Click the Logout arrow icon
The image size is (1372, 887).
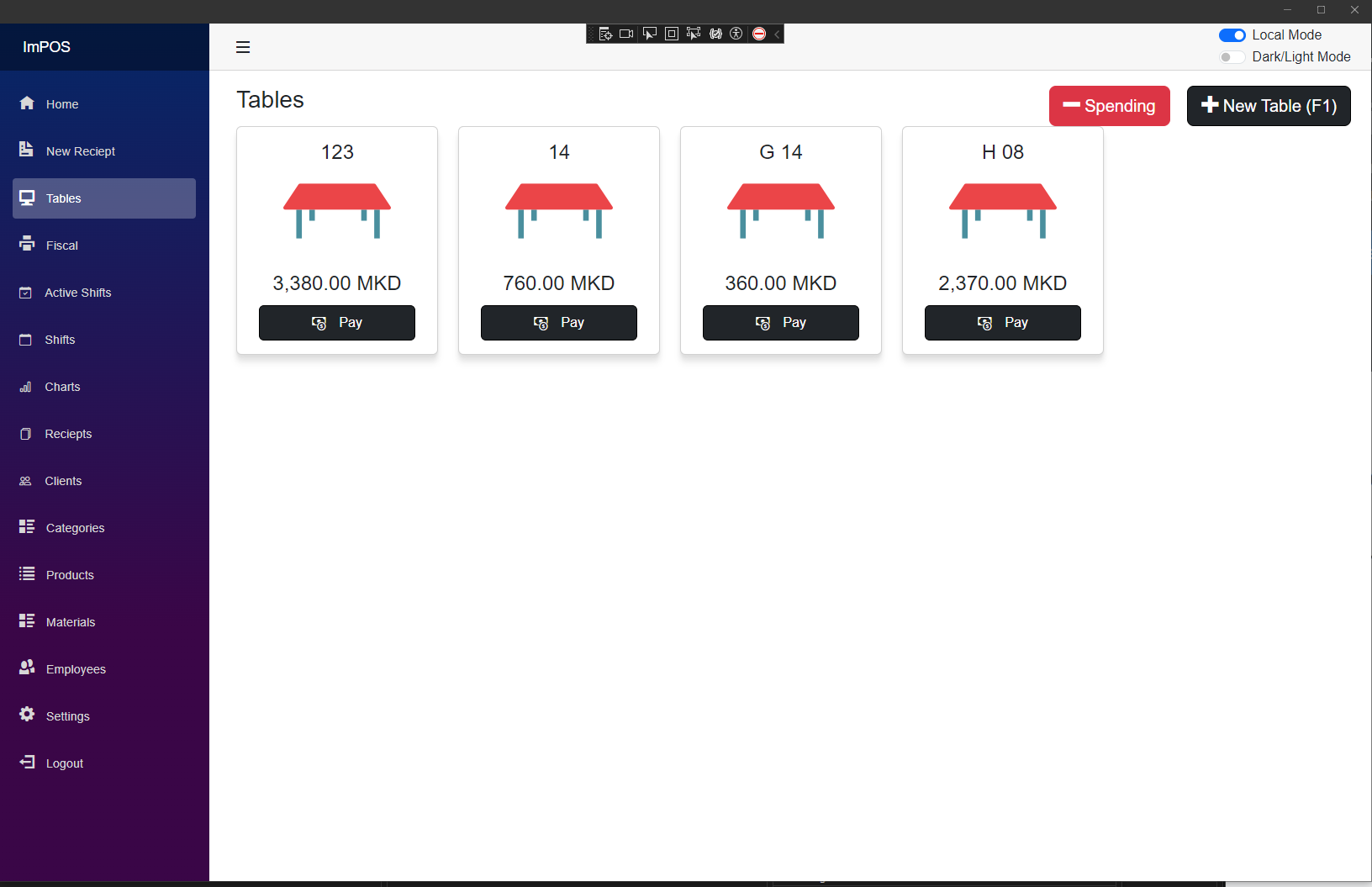[x=27, y=762]
